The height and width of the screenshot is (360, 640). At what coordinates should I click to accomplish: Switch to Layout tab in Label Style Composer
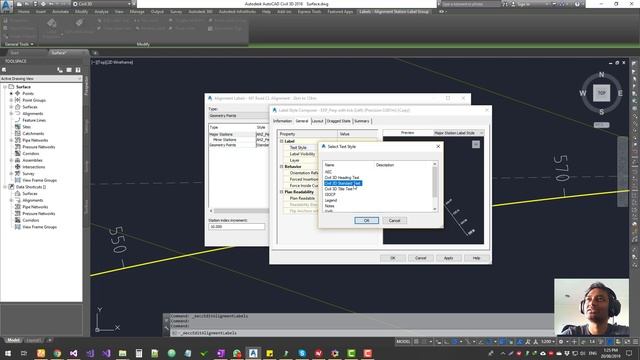tap(317, 121)
